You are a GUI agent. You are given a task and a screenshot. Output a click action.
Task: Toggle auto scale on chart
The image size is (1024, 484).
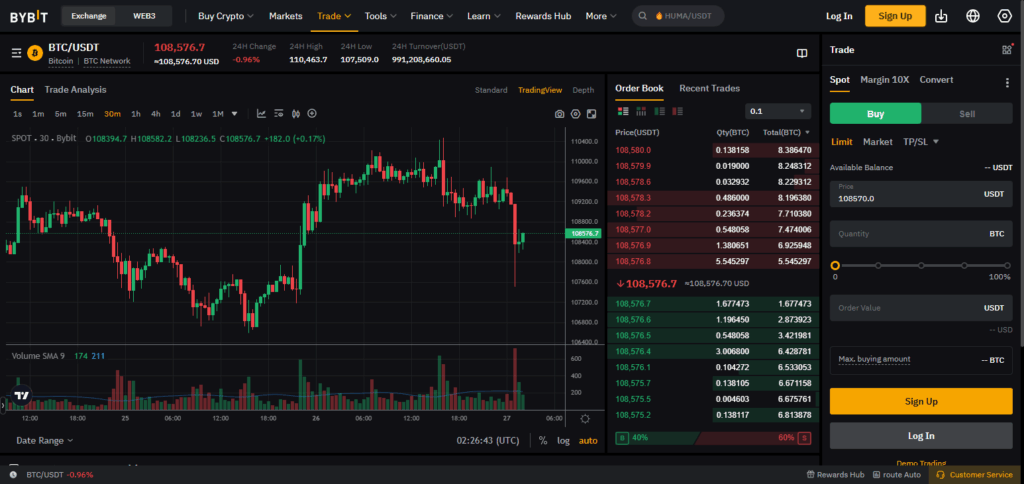[x=588, y=440]
